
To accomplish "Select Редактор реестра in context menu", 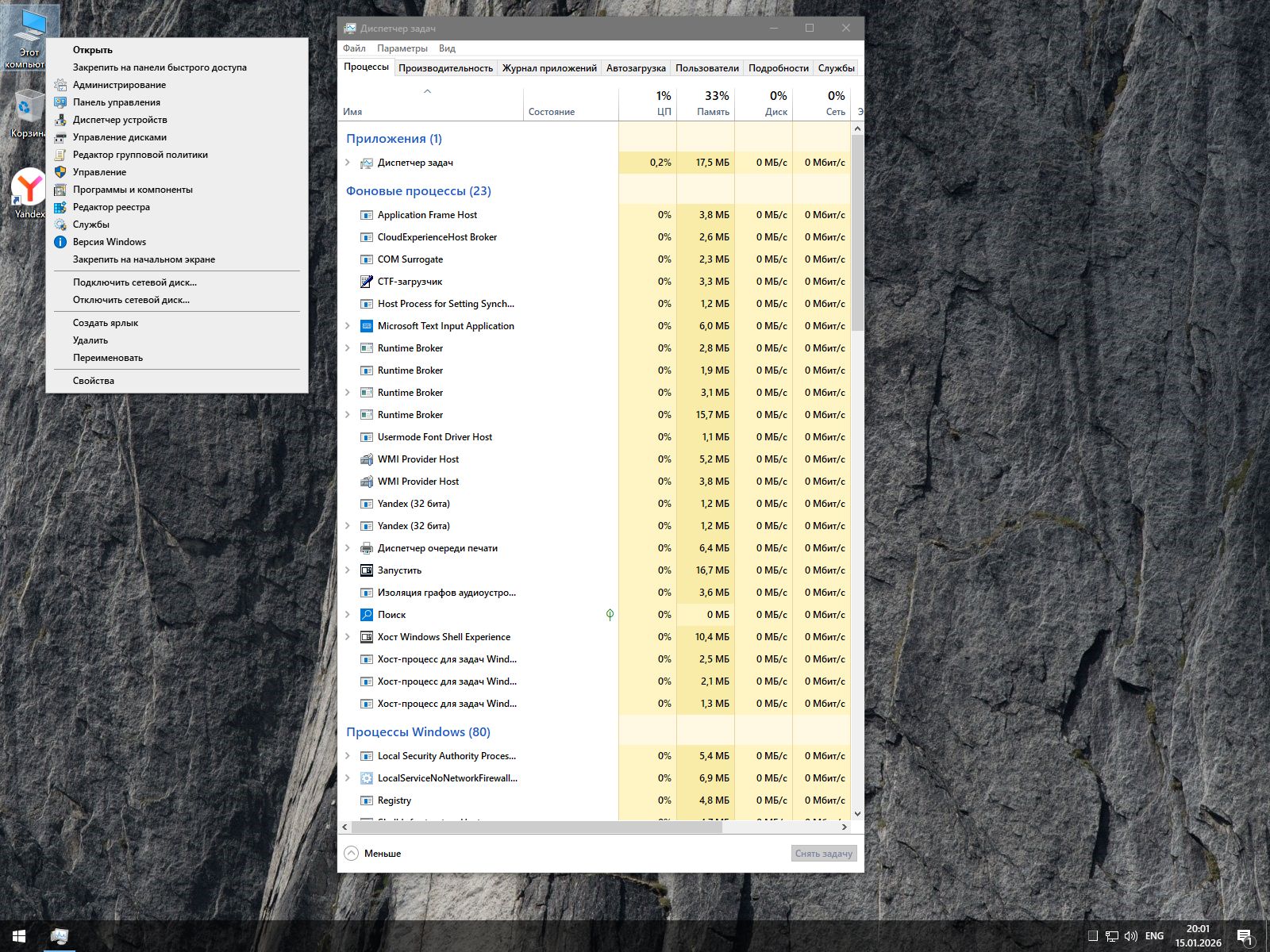I will (x=111, y=207).
